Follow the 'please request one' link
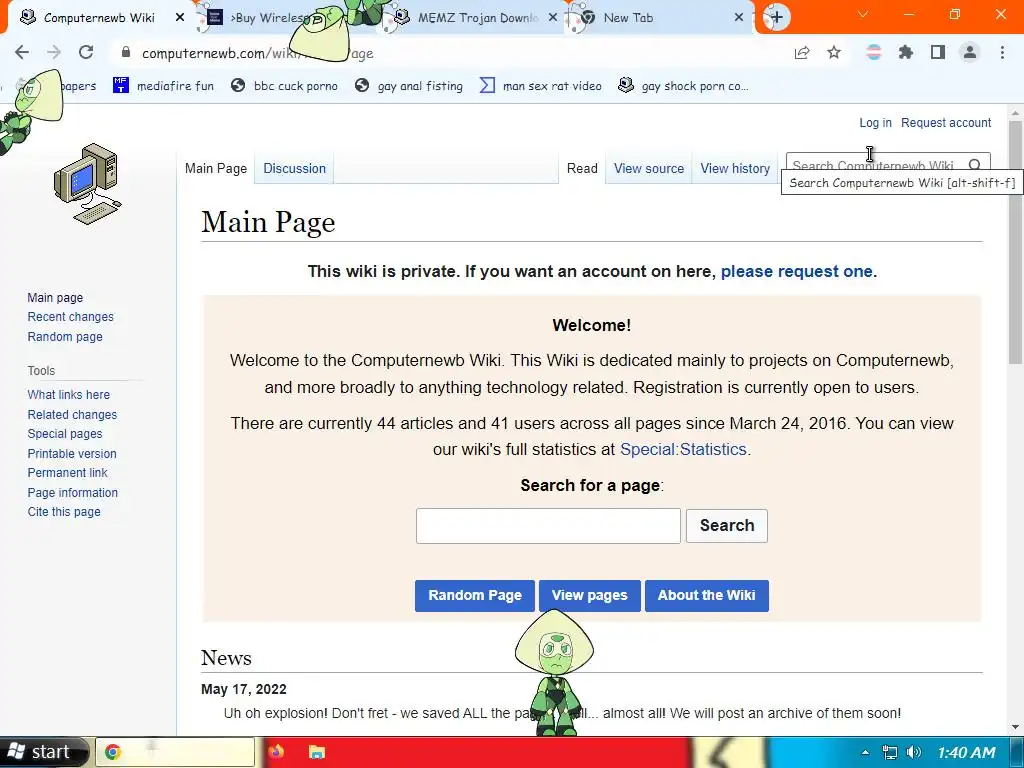1024x768 pixels. pos(796,271)
